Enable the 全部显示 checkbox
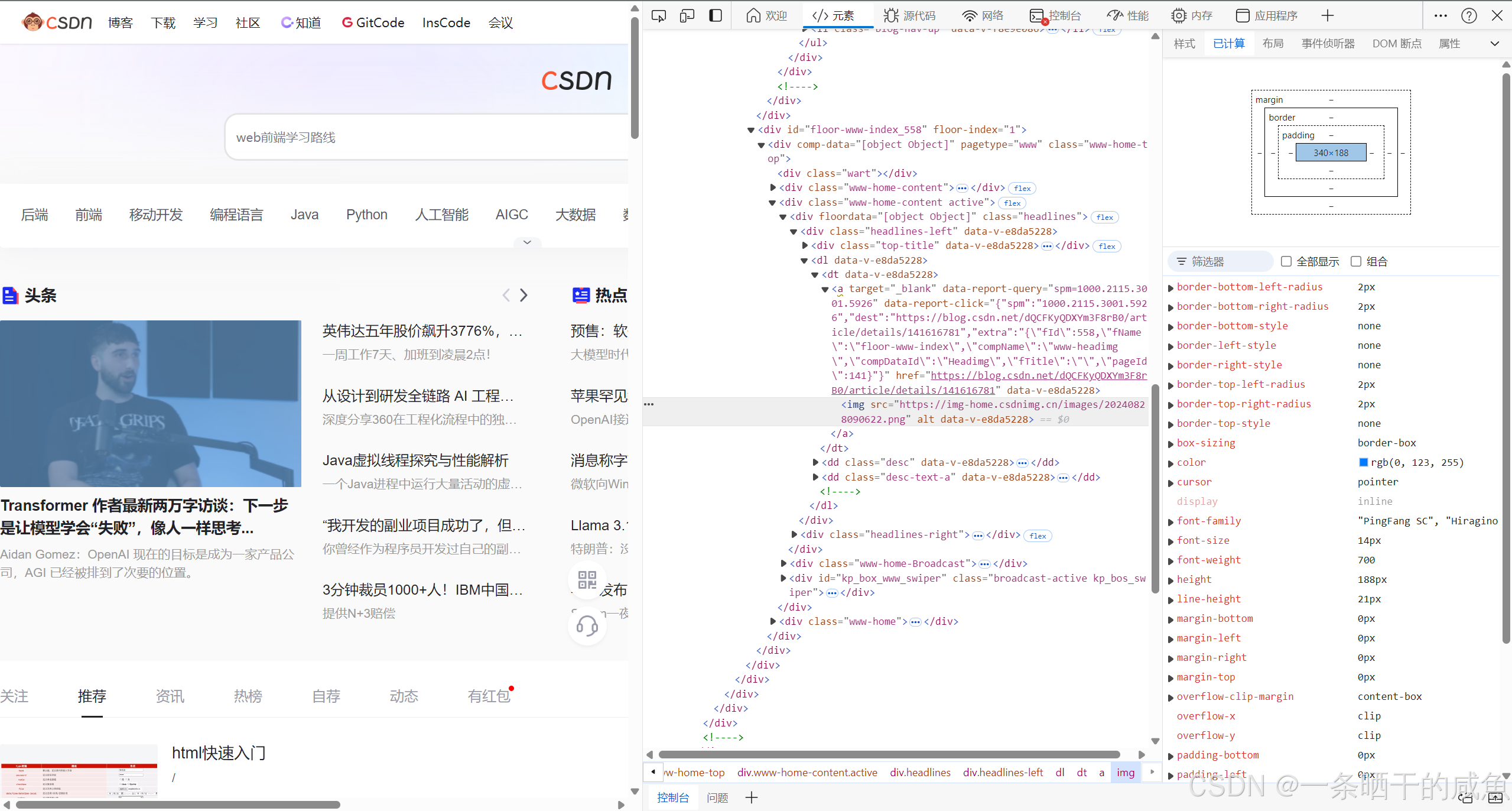The width and height of the screenshot is (1512, 811). point(1286,261)
